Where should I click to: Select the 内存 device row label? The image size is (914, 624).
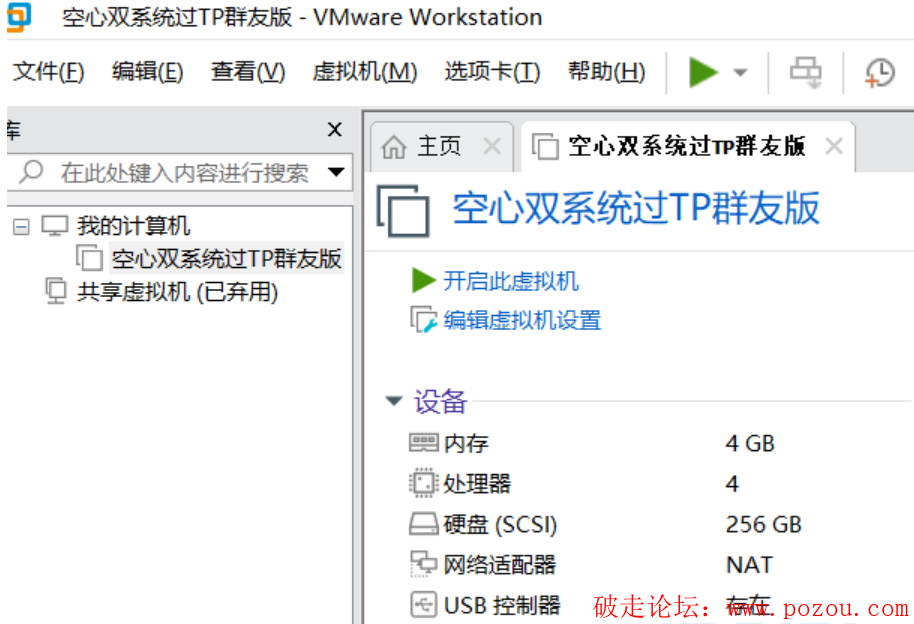(x=466, y=444)
